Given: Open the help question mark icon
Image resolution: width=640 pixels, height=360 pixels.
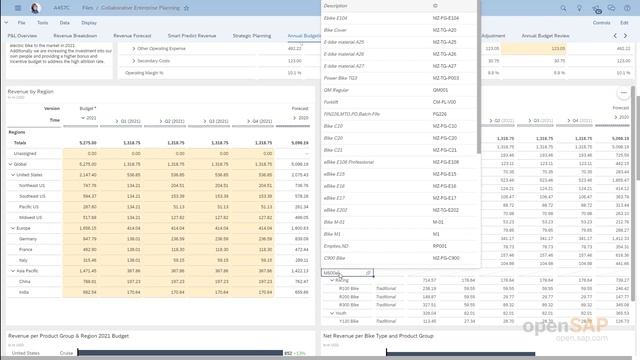Looking at the screenshot, I should point(627,8).
